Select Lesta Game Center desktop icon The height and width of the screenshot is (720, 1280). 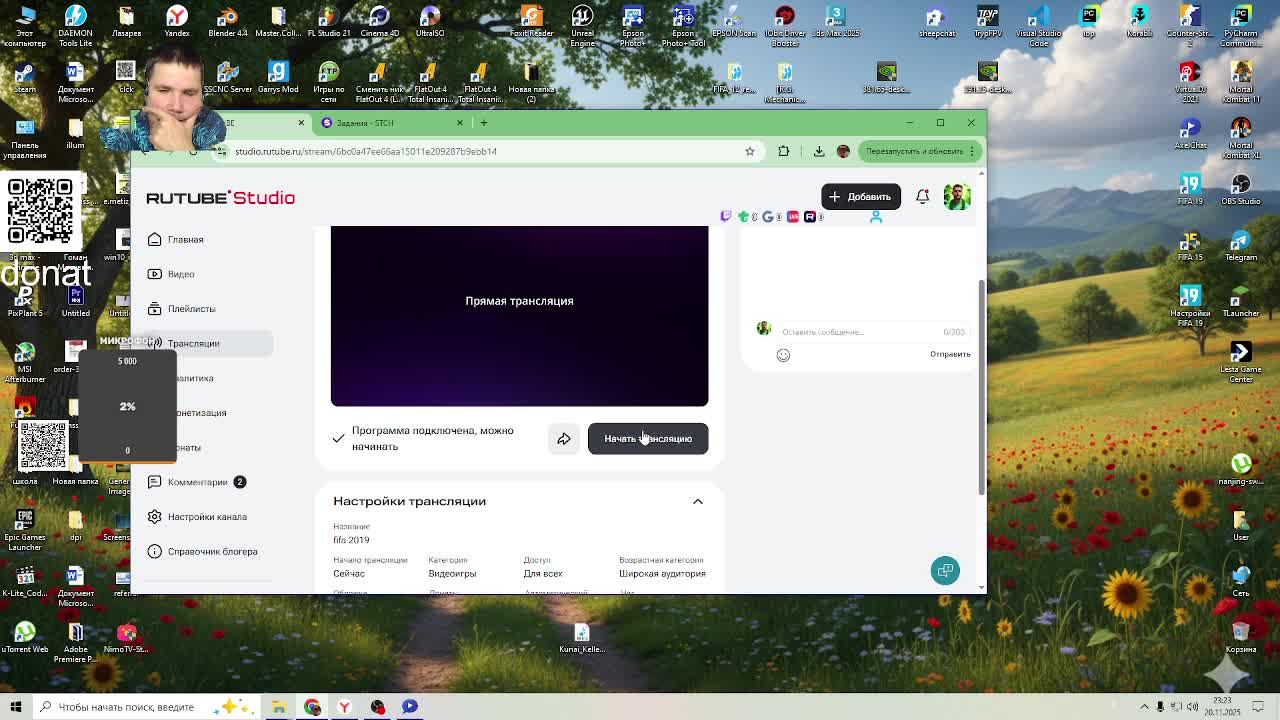point(1241,360)
